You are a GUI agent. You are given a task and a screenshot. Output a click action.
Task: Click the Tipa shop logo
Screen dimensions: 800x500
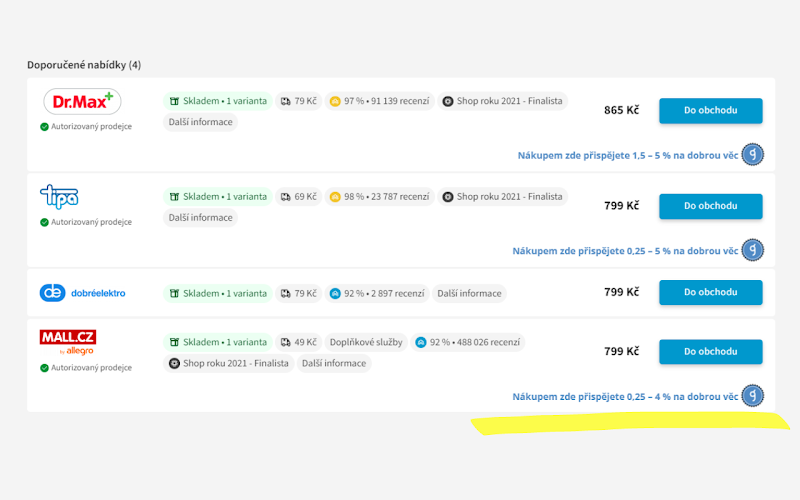tap(59, 197)
